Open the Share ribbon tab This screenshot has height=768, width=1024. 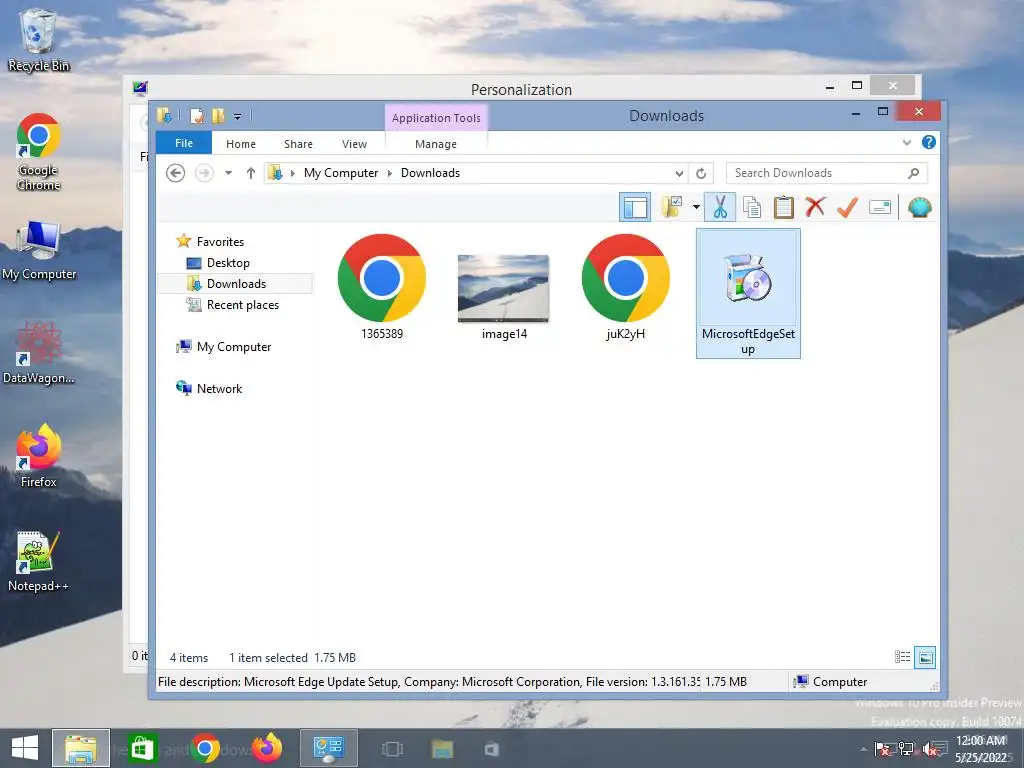(298, 144)
